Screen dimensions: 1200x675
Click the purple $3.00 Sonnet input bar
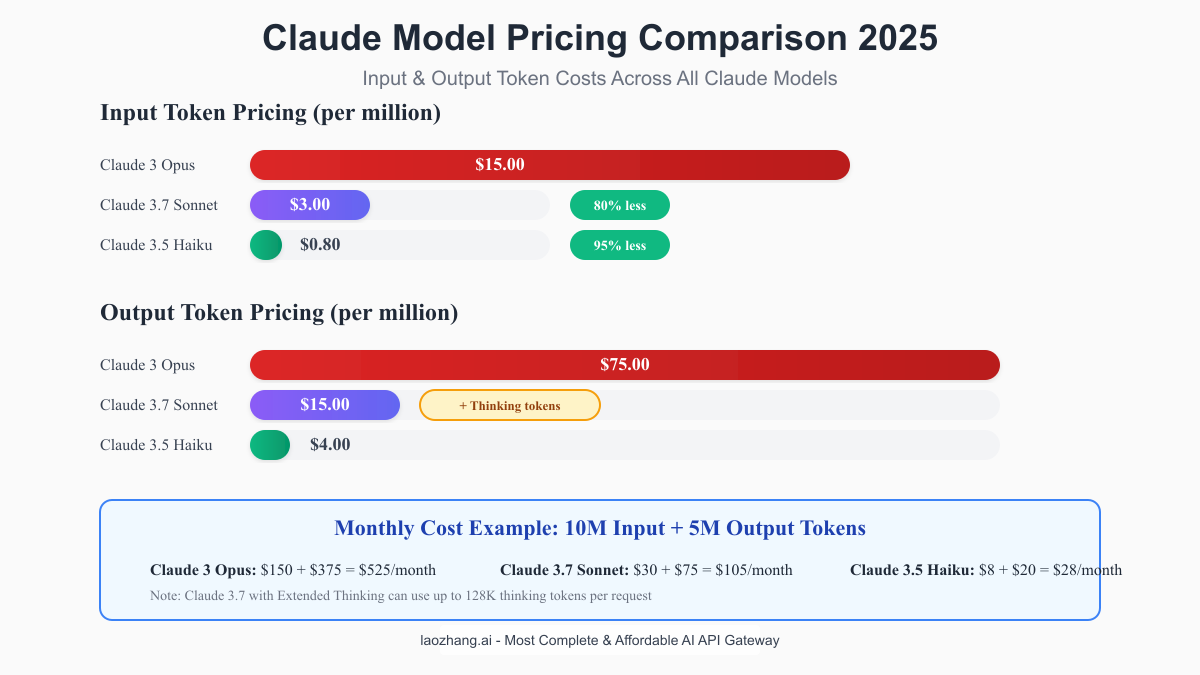(x=310, y=205)
